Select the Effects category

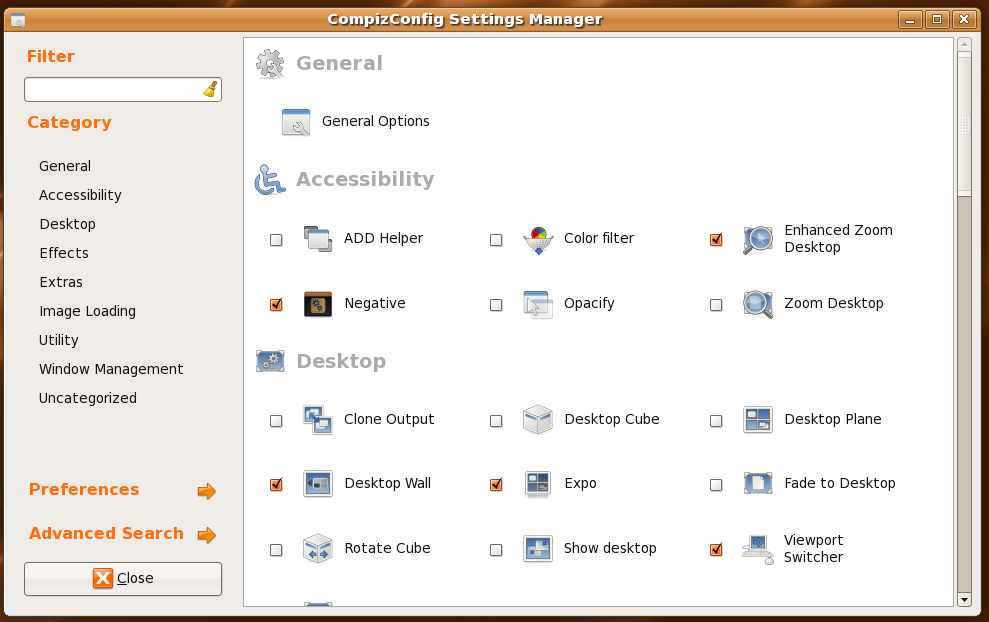[63, 252]
